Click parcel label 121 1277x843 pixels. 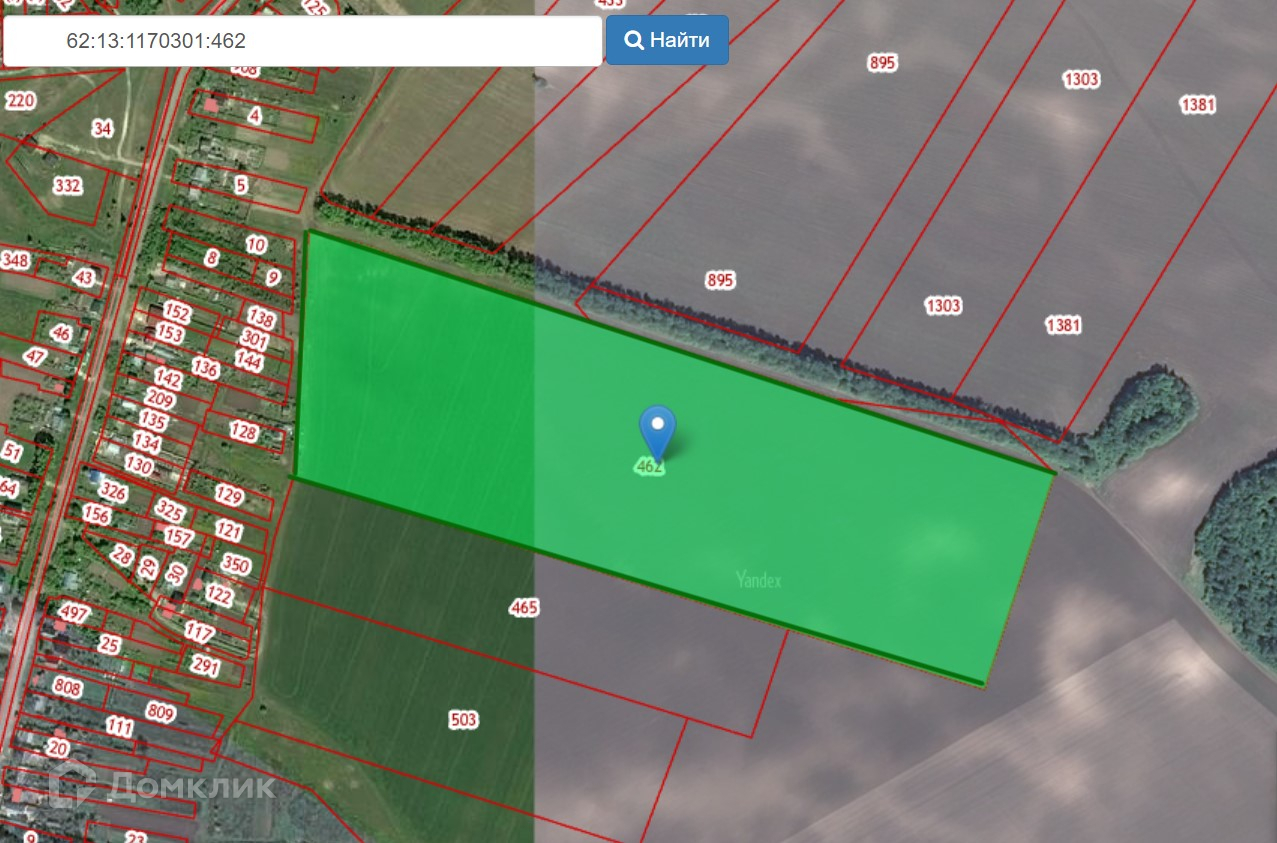click(229, 530)
